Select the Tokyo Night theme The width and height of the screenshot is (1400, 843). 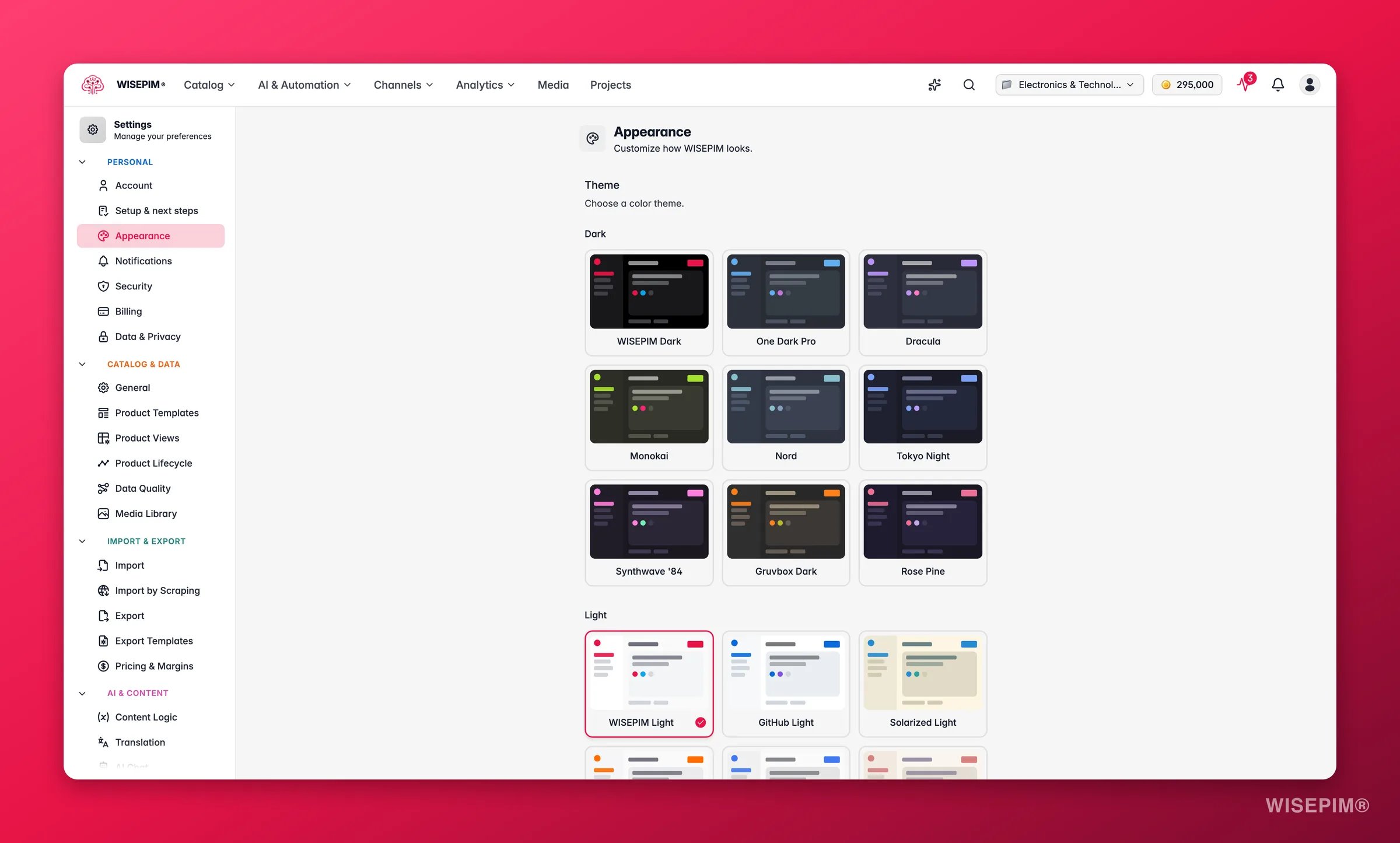pos(923,418)
